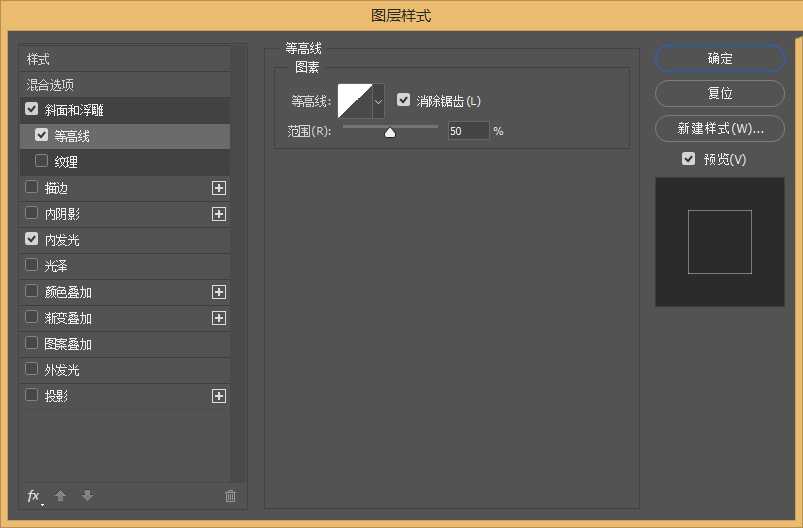
Task: Click the 新建样式(W)... button
Action: (720, 128)
